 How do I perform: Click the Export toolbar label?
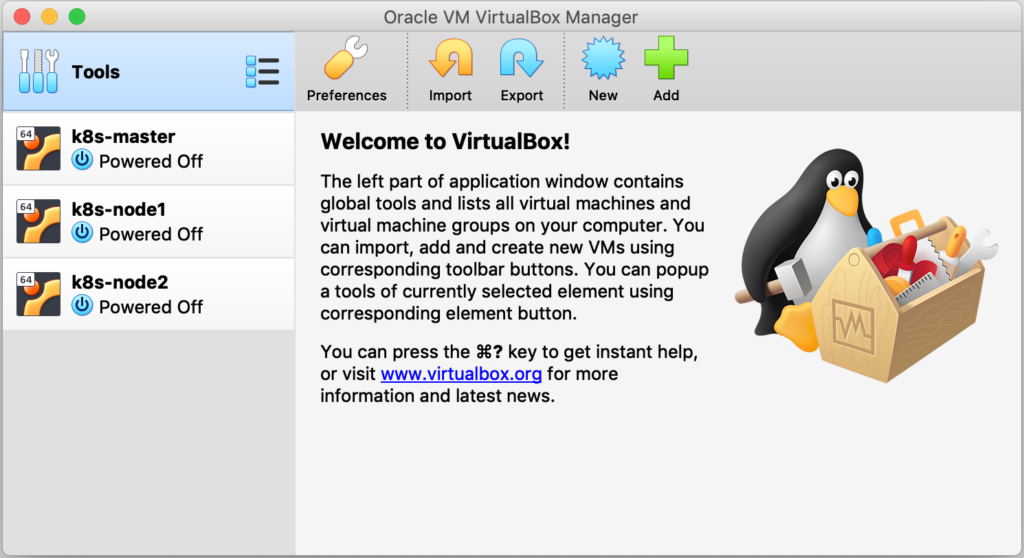point(522,95)
